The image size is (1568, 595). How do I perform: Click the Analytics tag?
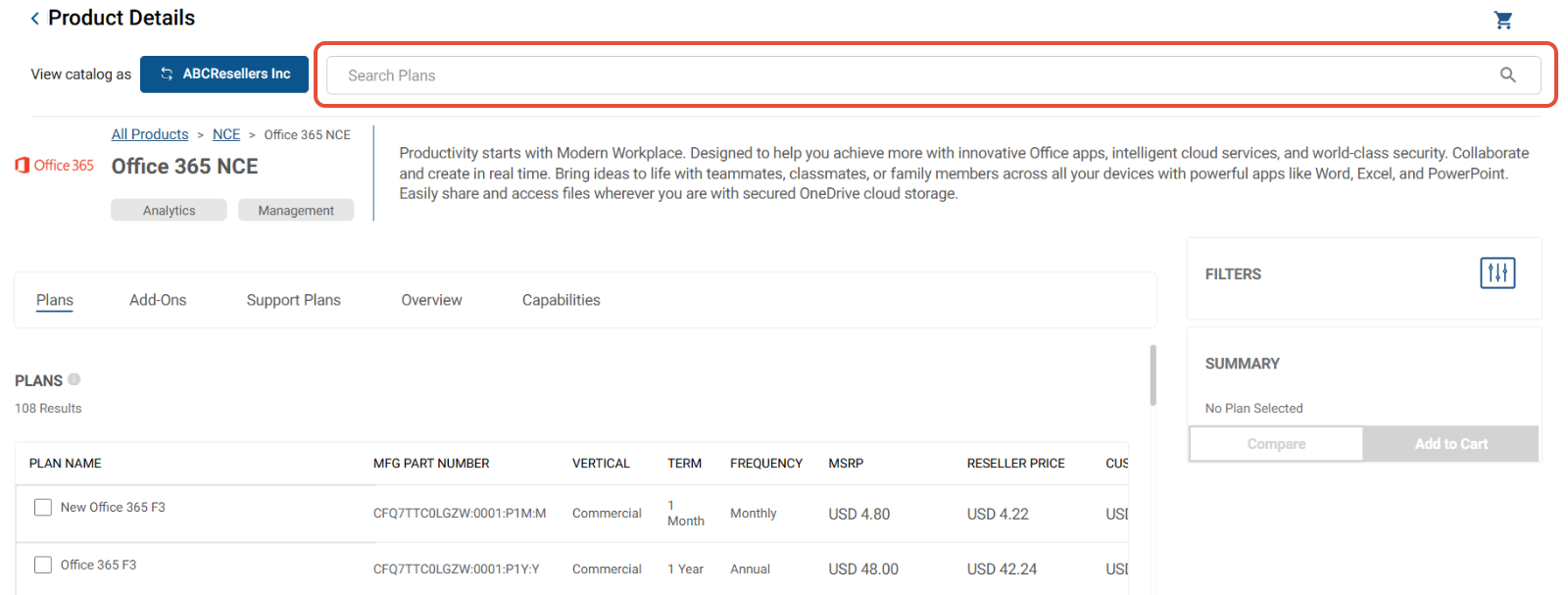169,211
